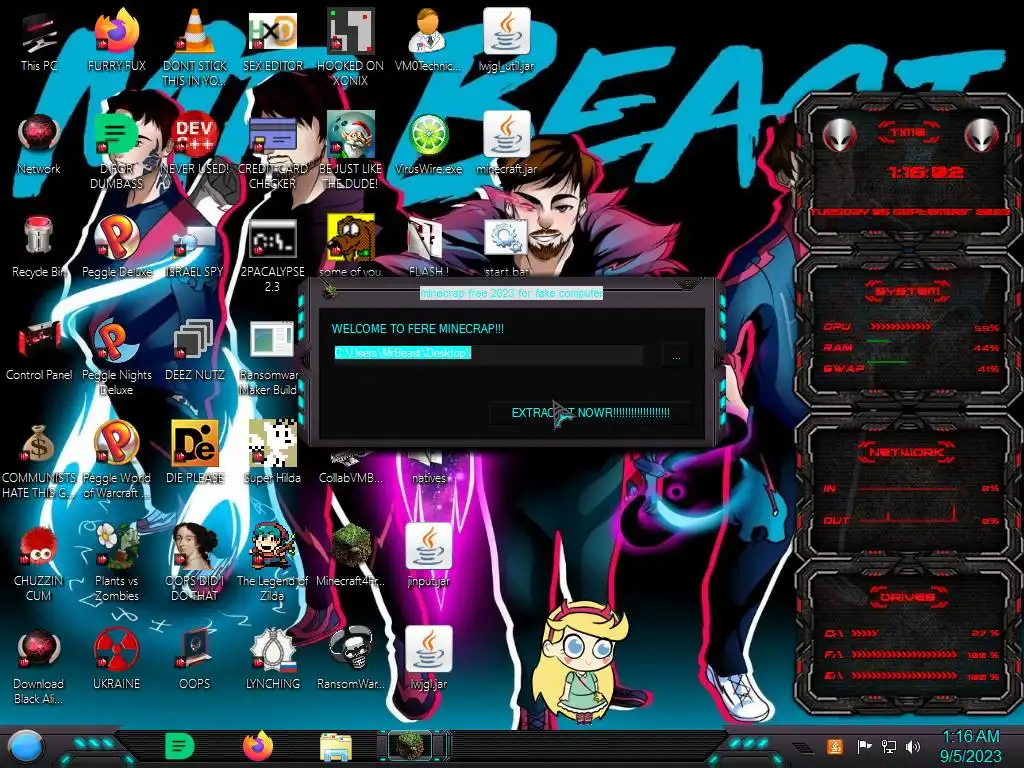1024x768 pixels.
Task: Click the TIME gadget clock display
Action: point(925,172)
